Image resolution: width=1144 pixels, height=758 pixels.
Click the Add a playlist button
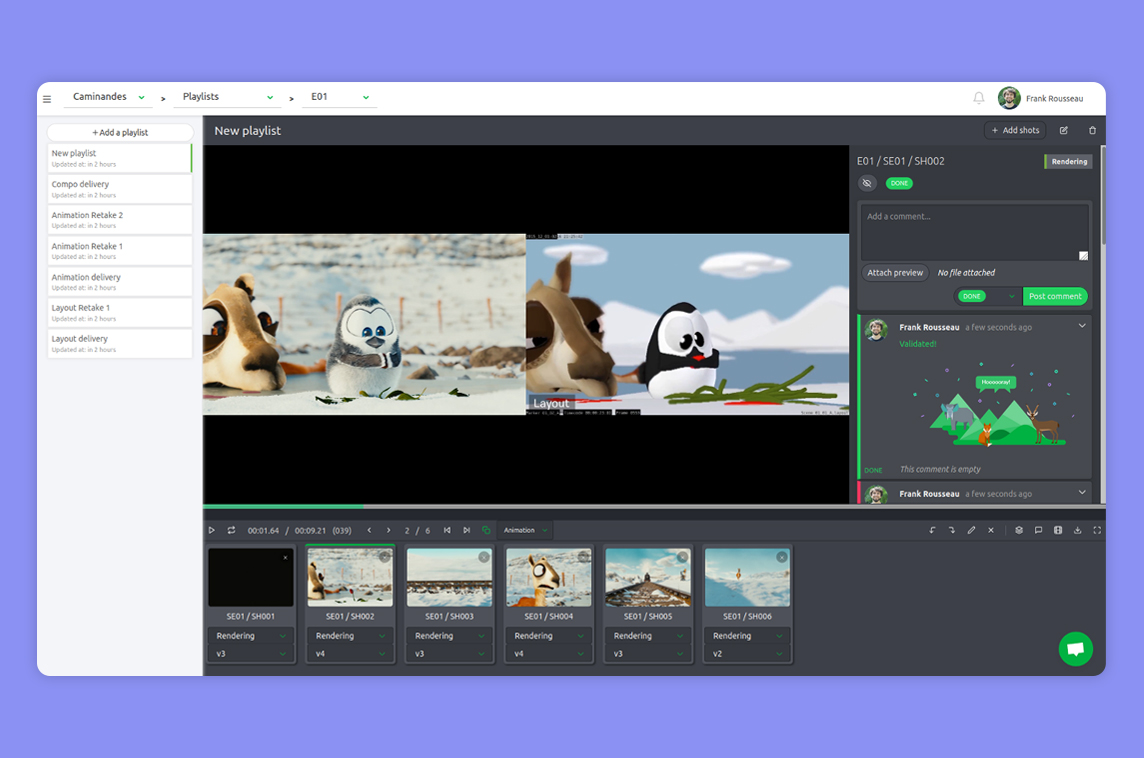coord(120,132)
